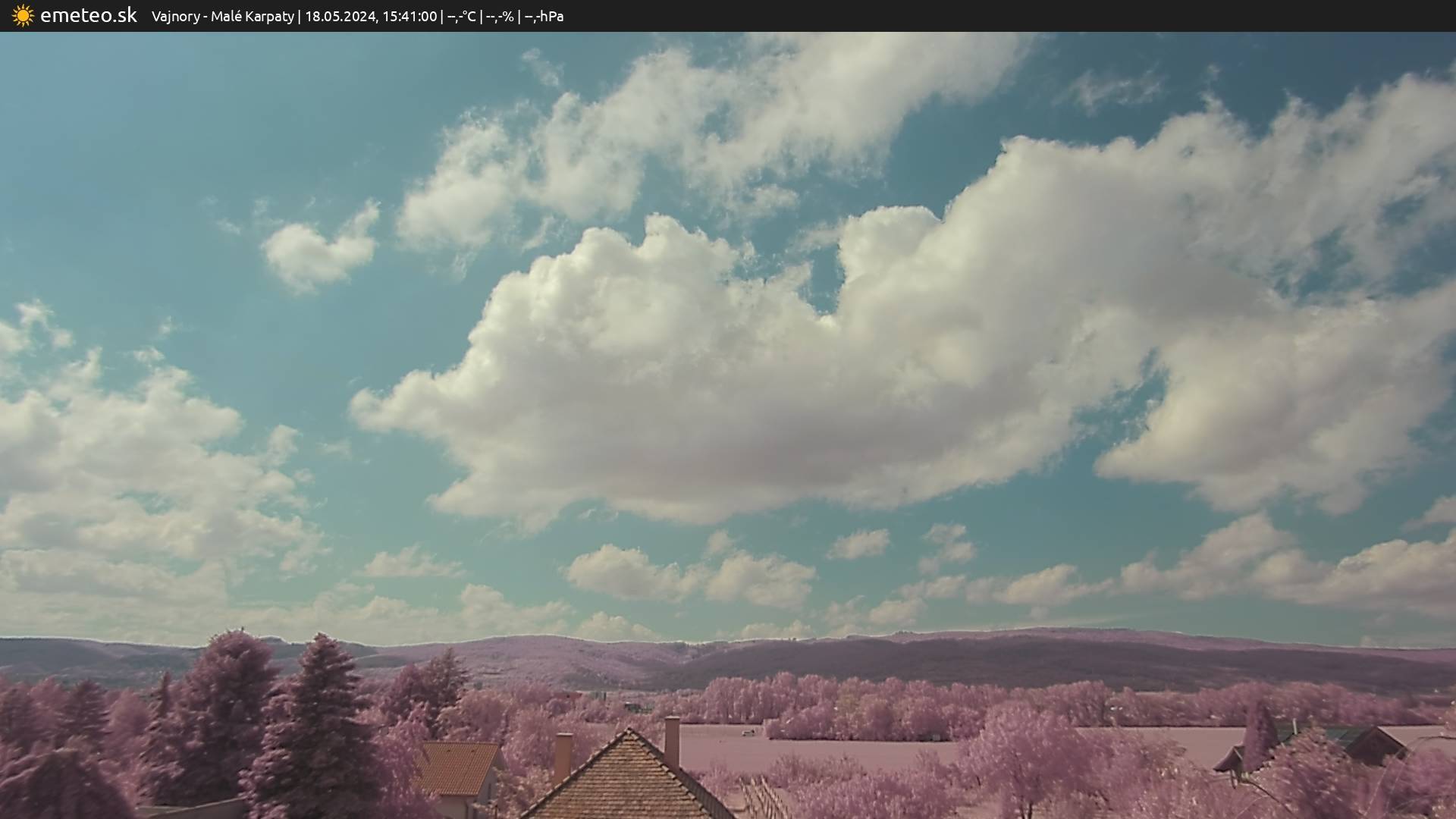
Task: Click the humidity % reading placeholder
Action: 500,17
